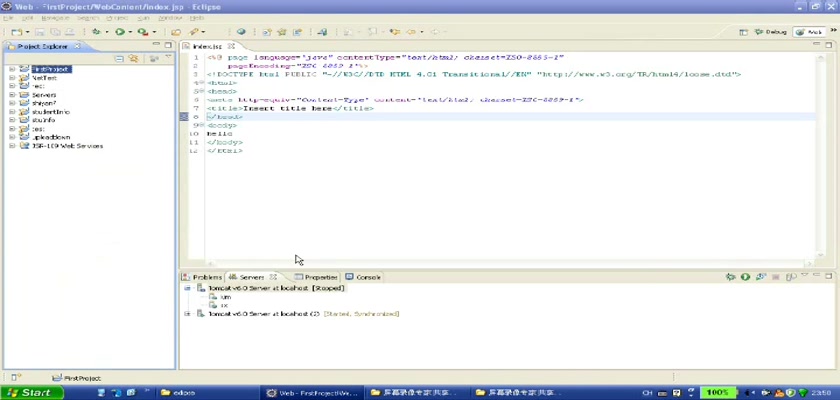Click Collapse All in Project Explorer

119,59
